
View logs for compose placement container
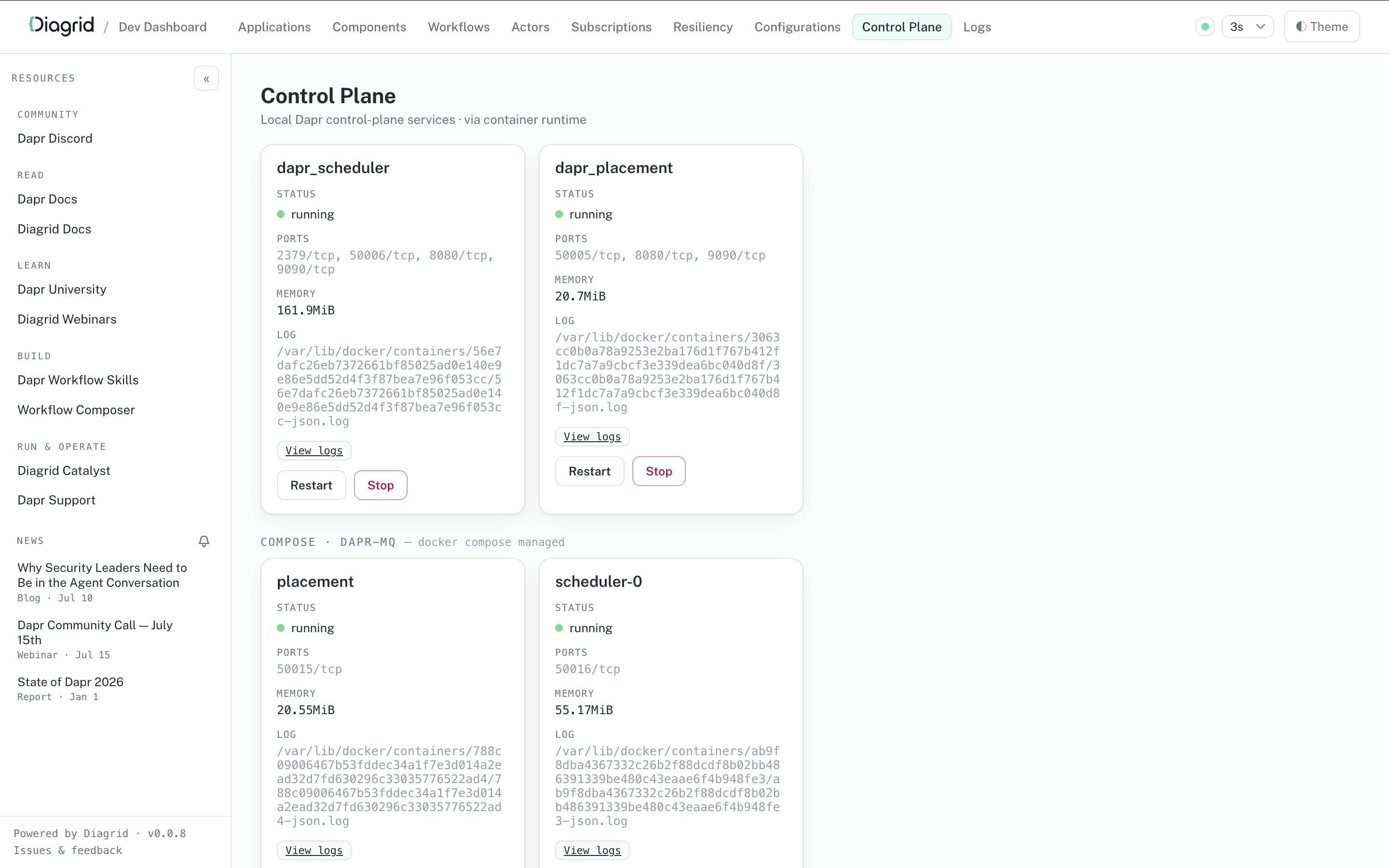point(314,850)
